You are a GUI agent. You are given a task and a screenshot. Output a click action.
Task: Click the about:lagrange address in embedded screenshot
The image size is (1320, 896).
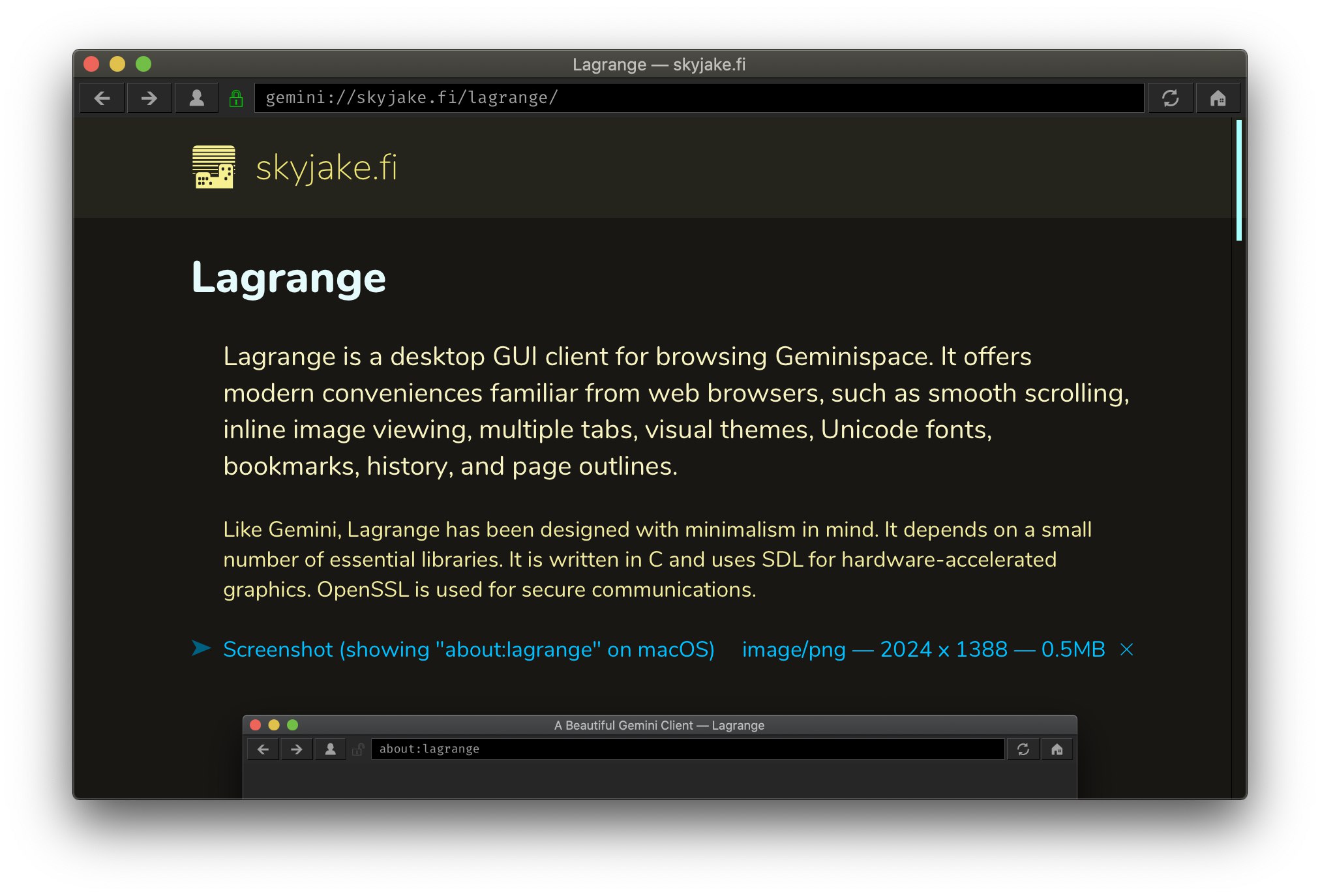[429, 749]
